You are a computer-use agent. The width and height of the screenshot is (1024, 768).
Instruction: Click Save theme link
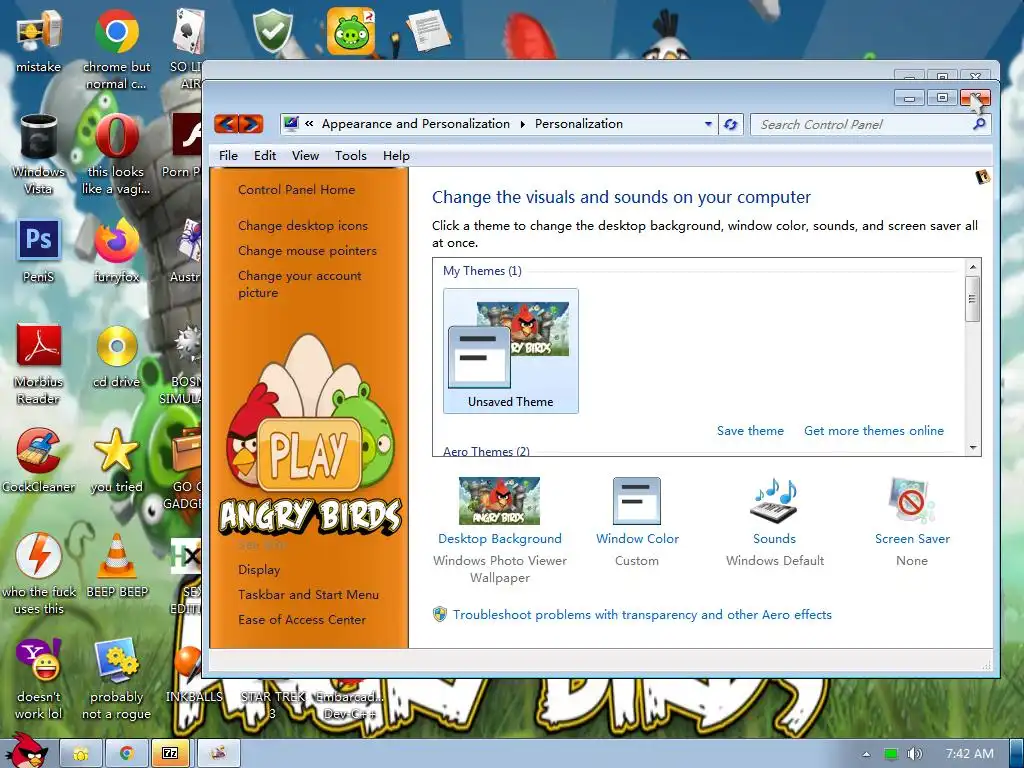[x=750, y=430]
